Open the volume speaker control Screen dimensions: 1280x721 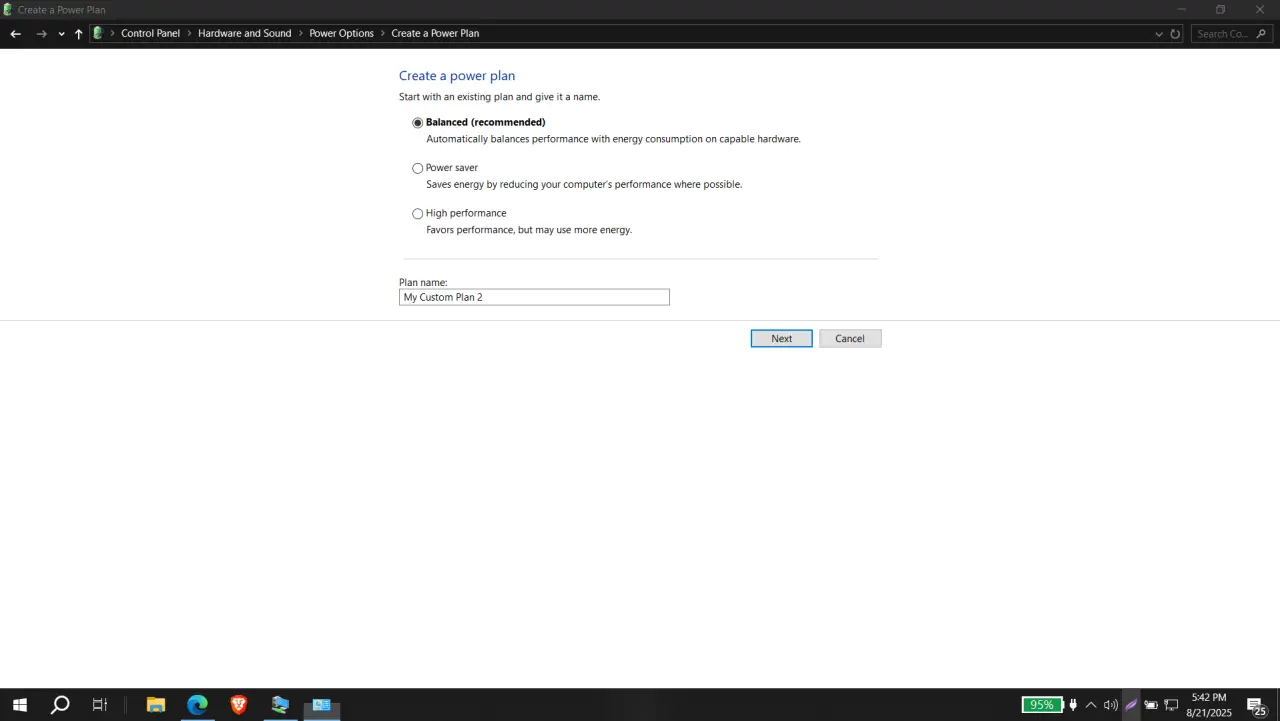[x=1111, y=705]
